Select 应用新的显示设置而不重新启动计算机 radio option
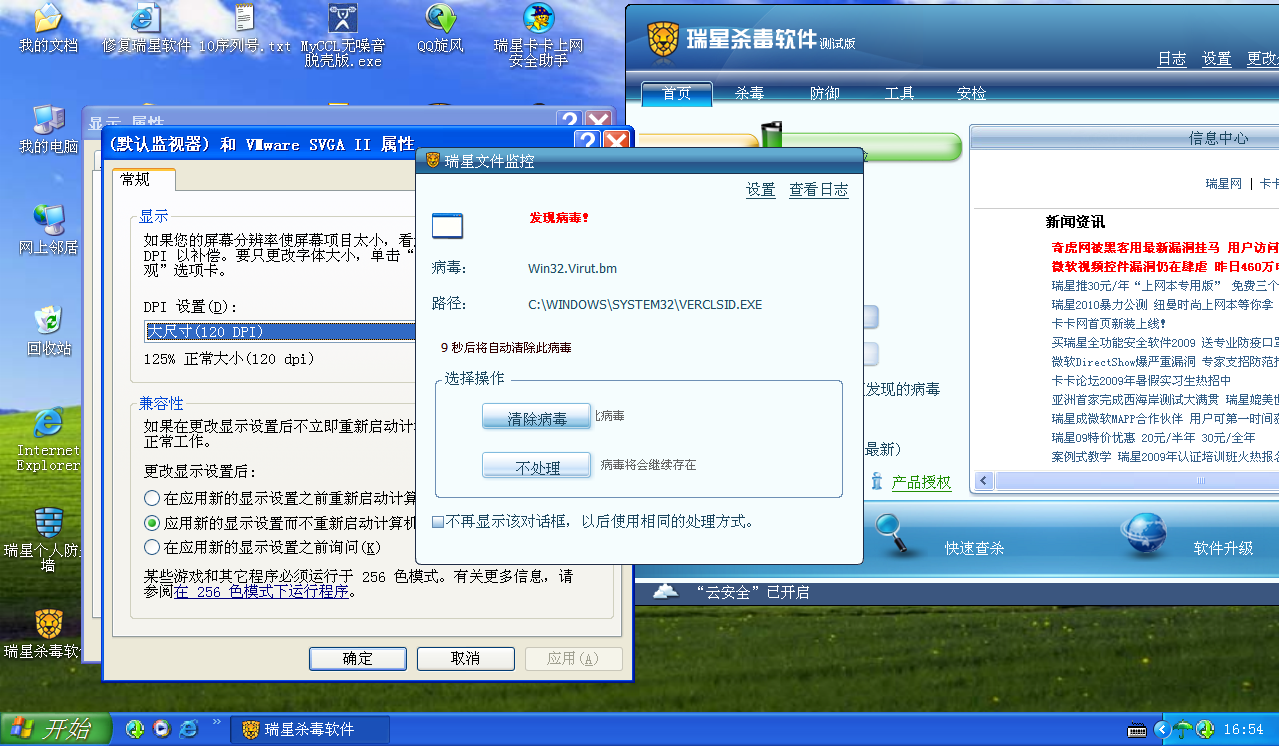 (152, 523)
